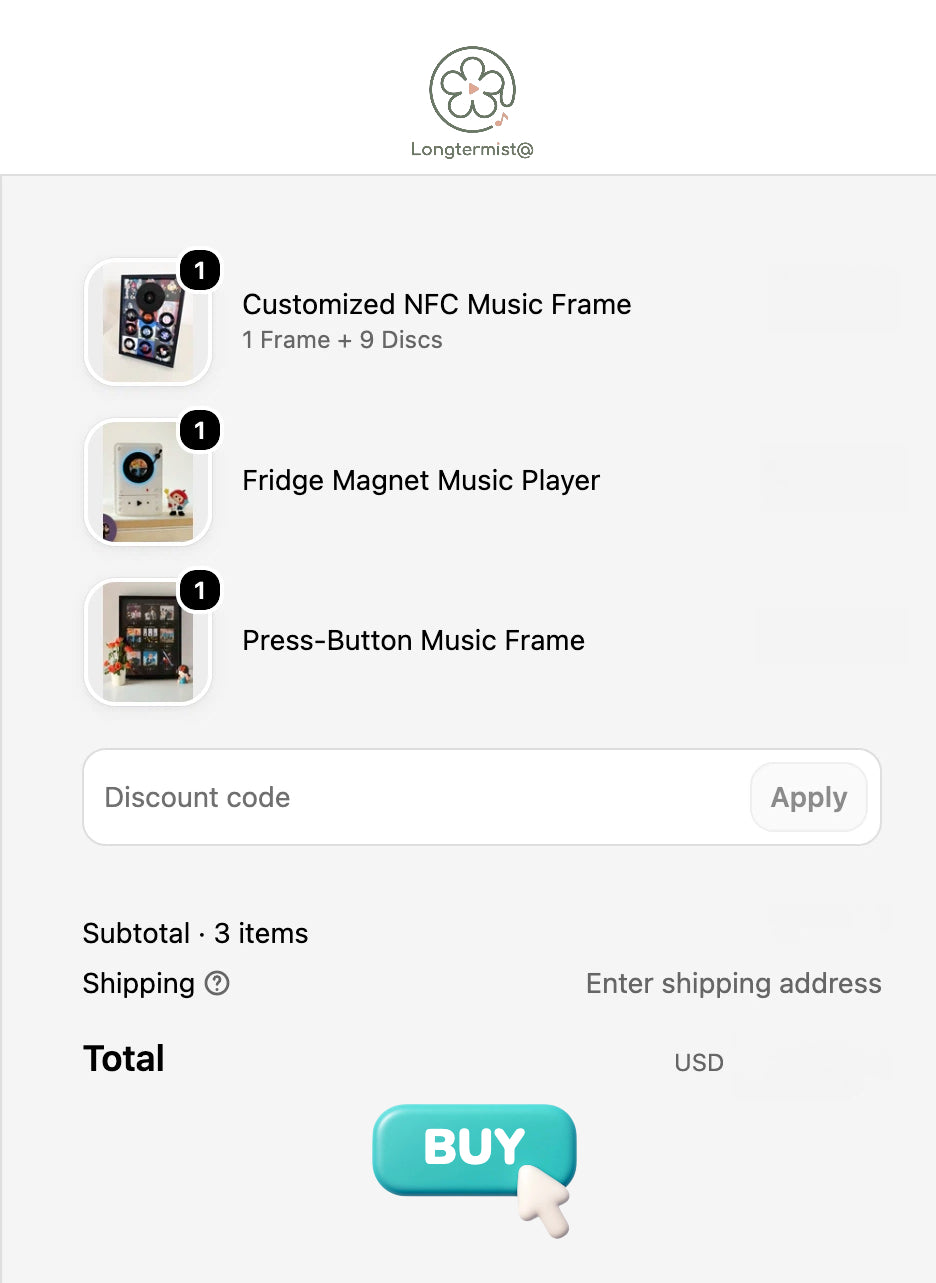Click the 'Enter shipping address' text
The image size is (936, 1283).
[x=734, y=983]
